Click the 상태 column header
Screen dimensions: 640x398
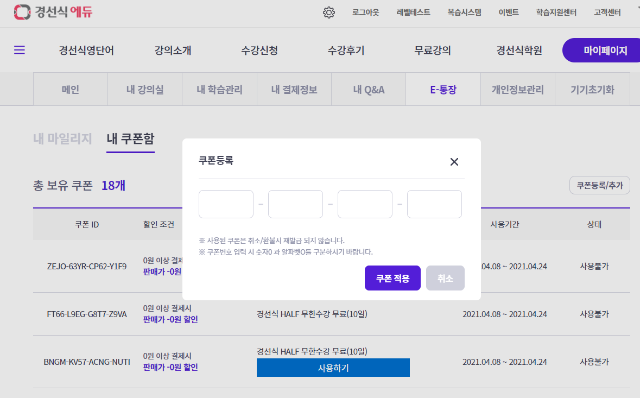(594, 225)
